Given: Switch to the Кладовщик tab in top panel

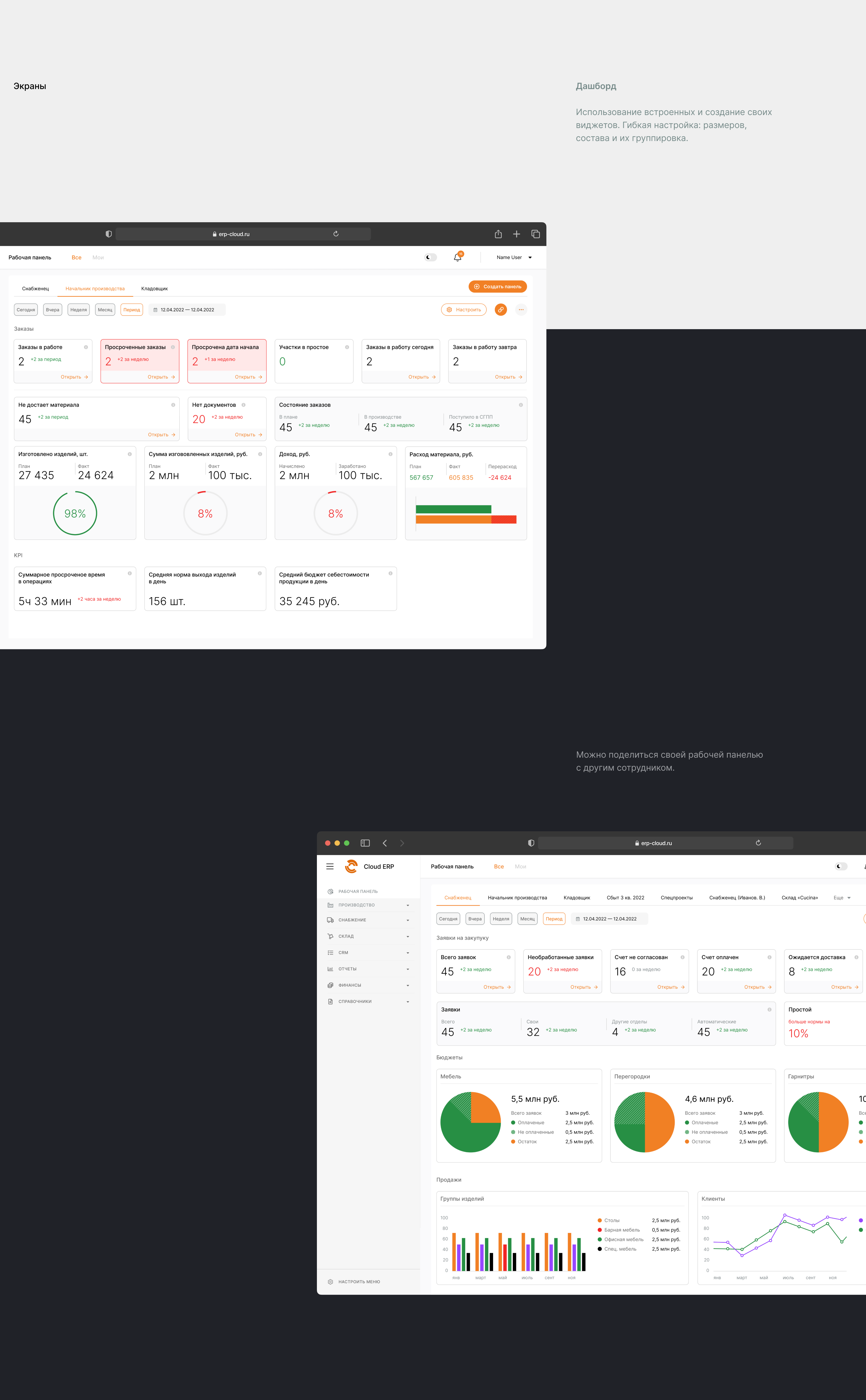Looking at the screenshot, I should pos(154,289).
